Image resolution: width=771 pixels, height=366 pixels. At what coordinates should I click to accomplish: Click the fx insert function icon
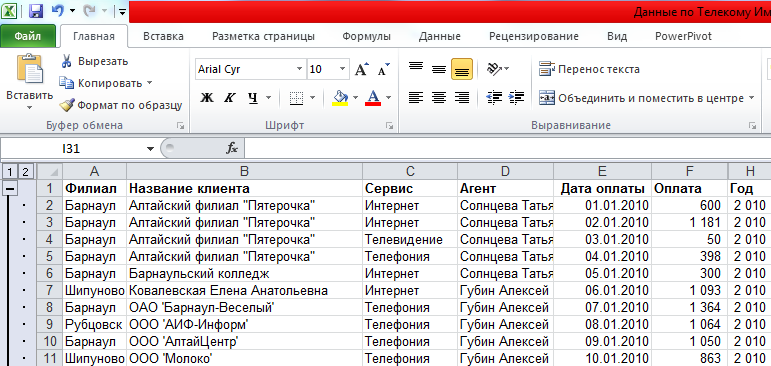232,149
